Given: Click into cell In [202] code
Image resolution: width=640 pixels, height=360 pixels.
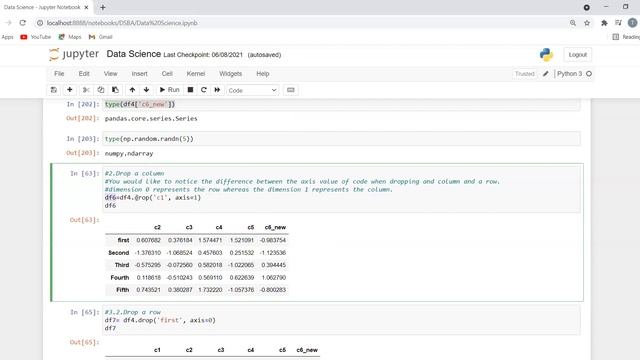Looking at the screenshot, I should [x=341, y=104].
